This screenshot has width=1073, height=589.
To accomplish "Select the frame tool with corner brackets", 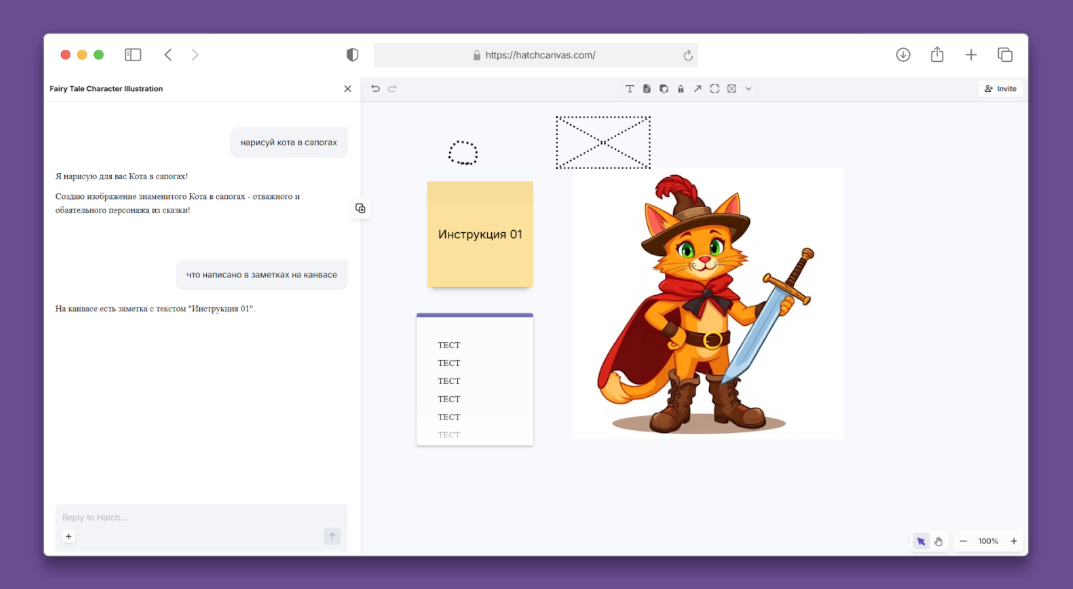I will (x=714, y=88).
